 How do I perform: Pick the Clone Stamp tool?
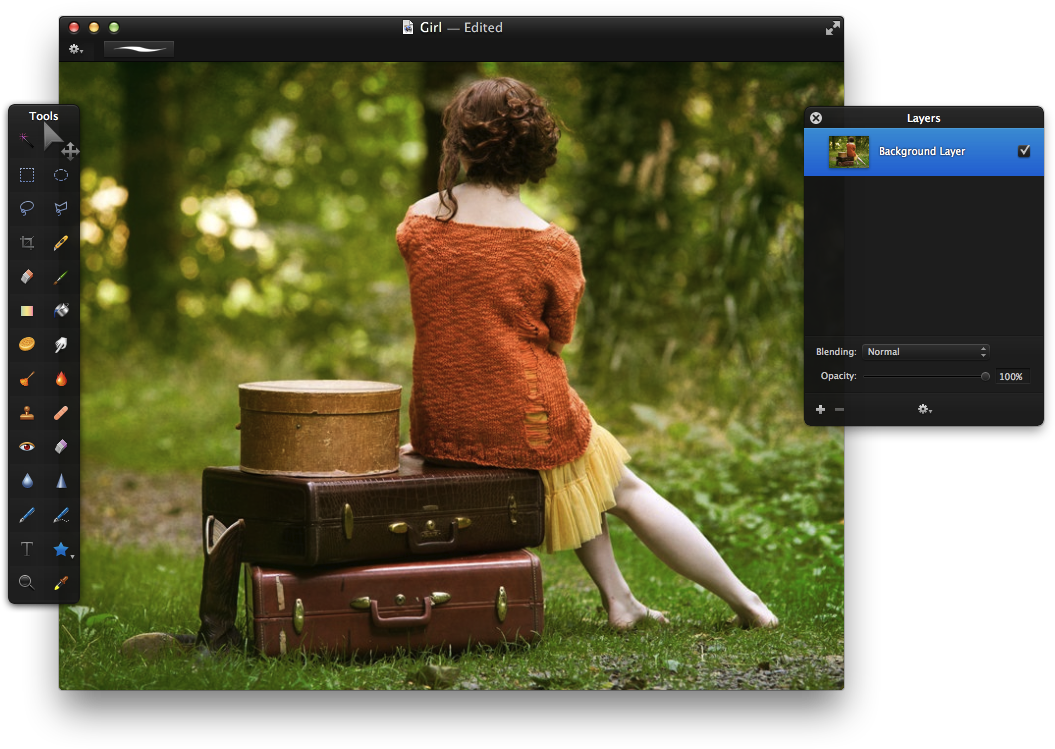[x=27, y=412]
